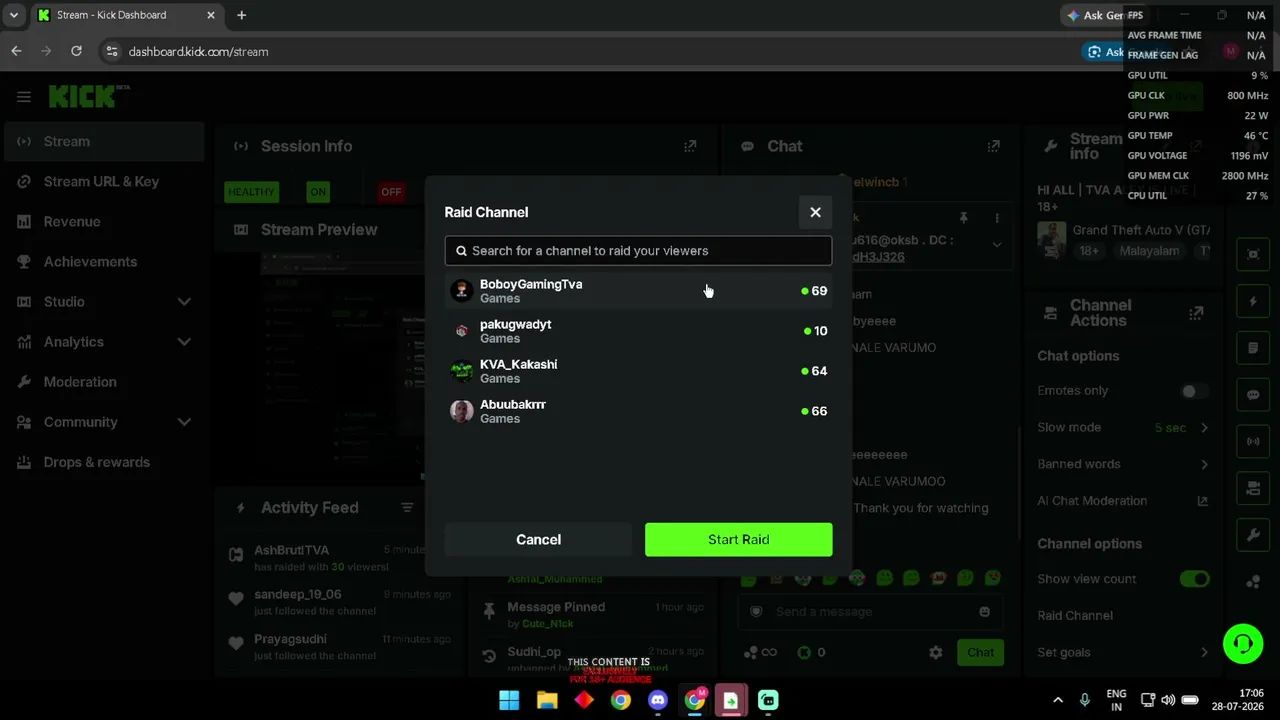
Task: Open the pinned message three-dot menu
Action: pos(997,218)
